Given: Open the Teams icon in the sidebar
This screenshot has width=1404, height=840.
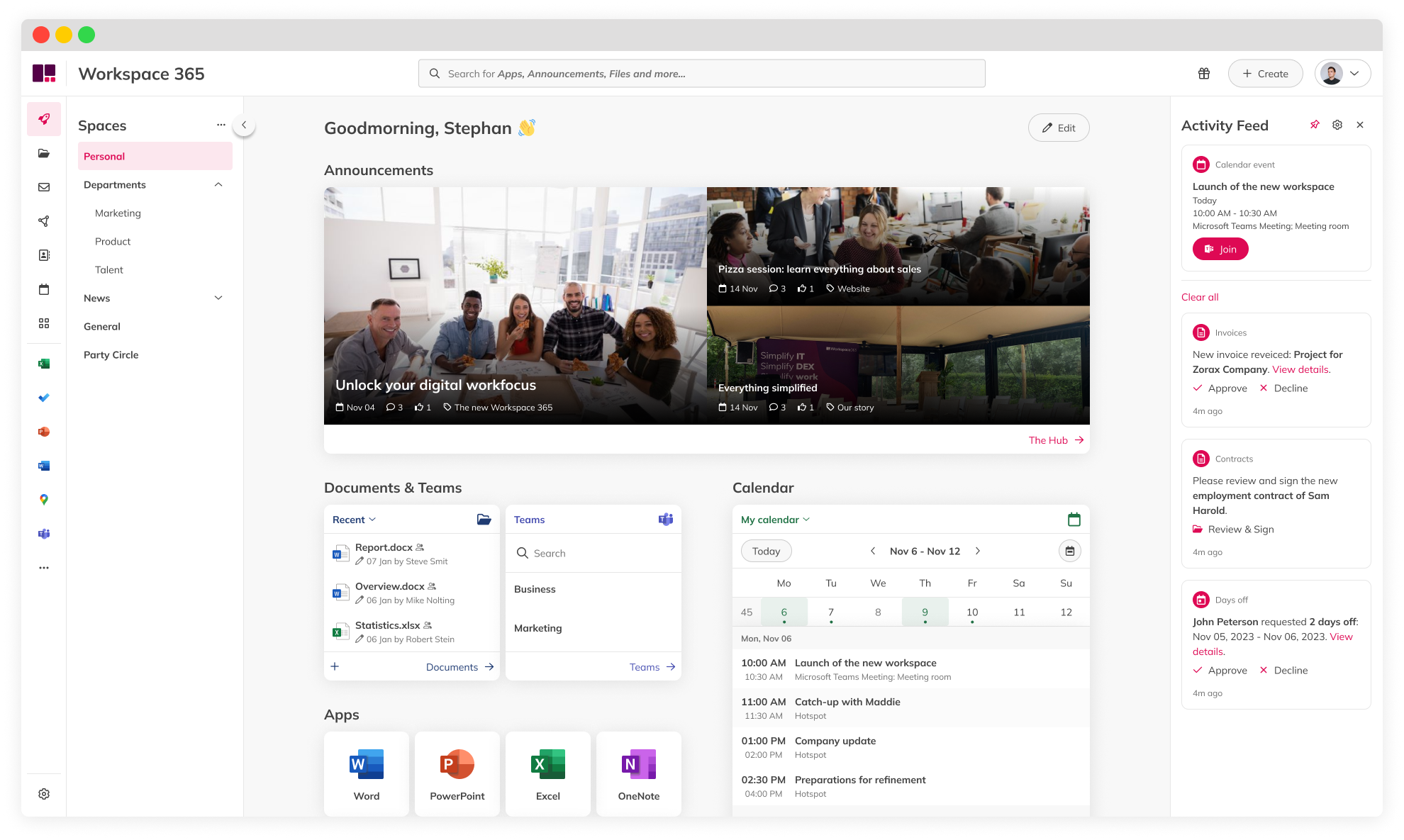Looking at the screenshot, I should tap(44, 534).
